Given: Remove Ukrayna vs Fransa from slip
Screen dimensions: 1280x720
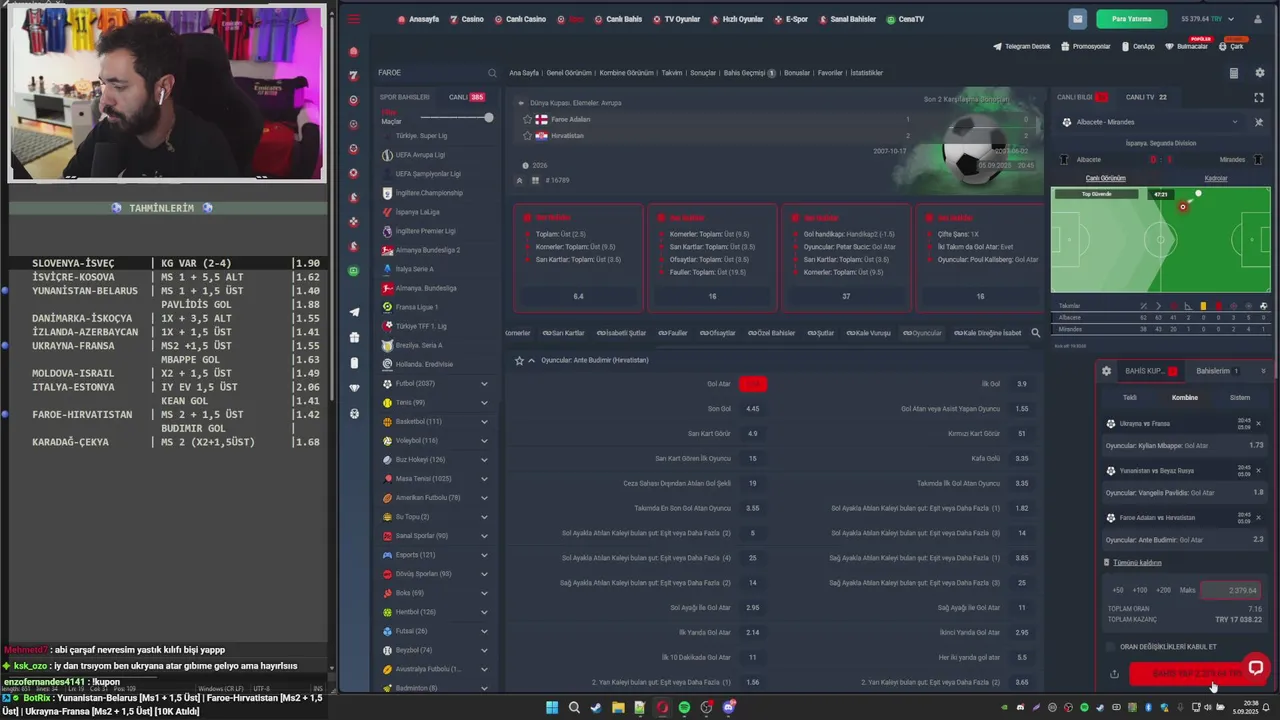Looking at the screenshot, I should point(1258,424).
